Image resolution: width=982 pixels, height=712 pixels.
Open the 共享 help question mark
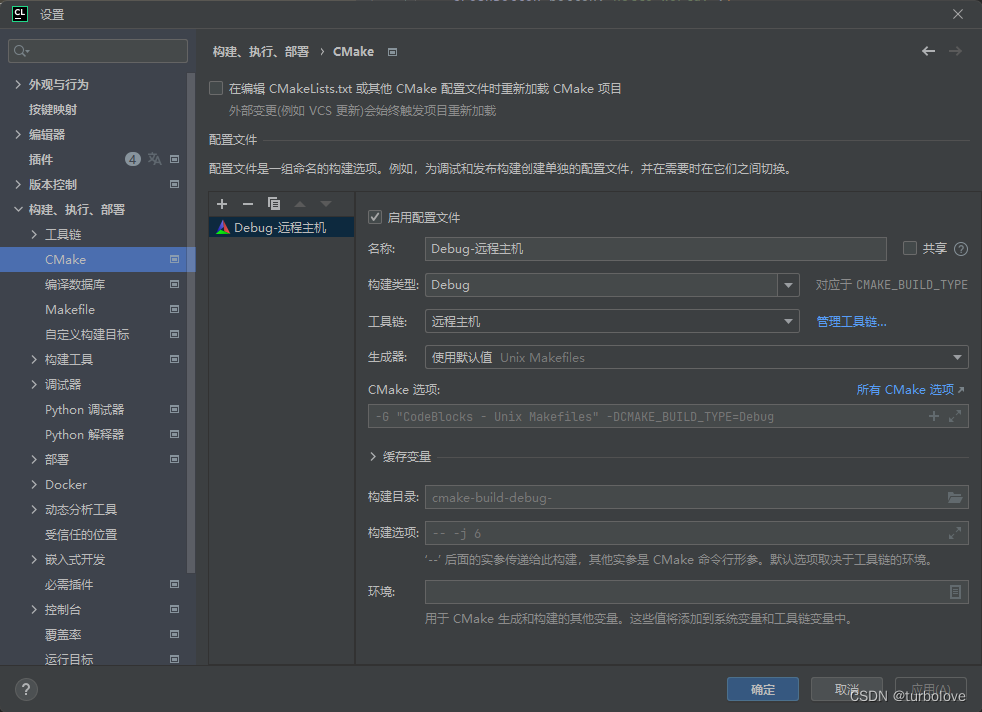pyautogui.click(x=961, y=248)
